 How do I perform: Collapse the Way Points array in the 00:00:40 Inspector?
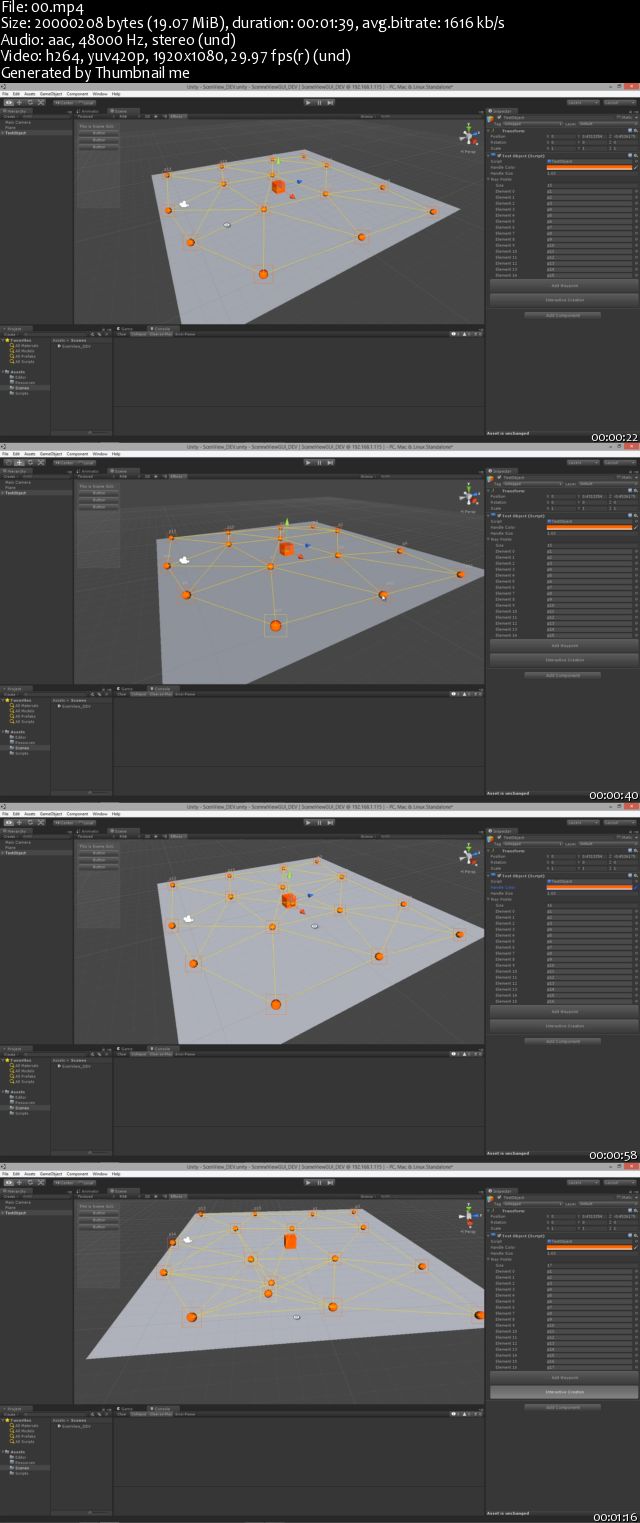[x=487, y=539]
